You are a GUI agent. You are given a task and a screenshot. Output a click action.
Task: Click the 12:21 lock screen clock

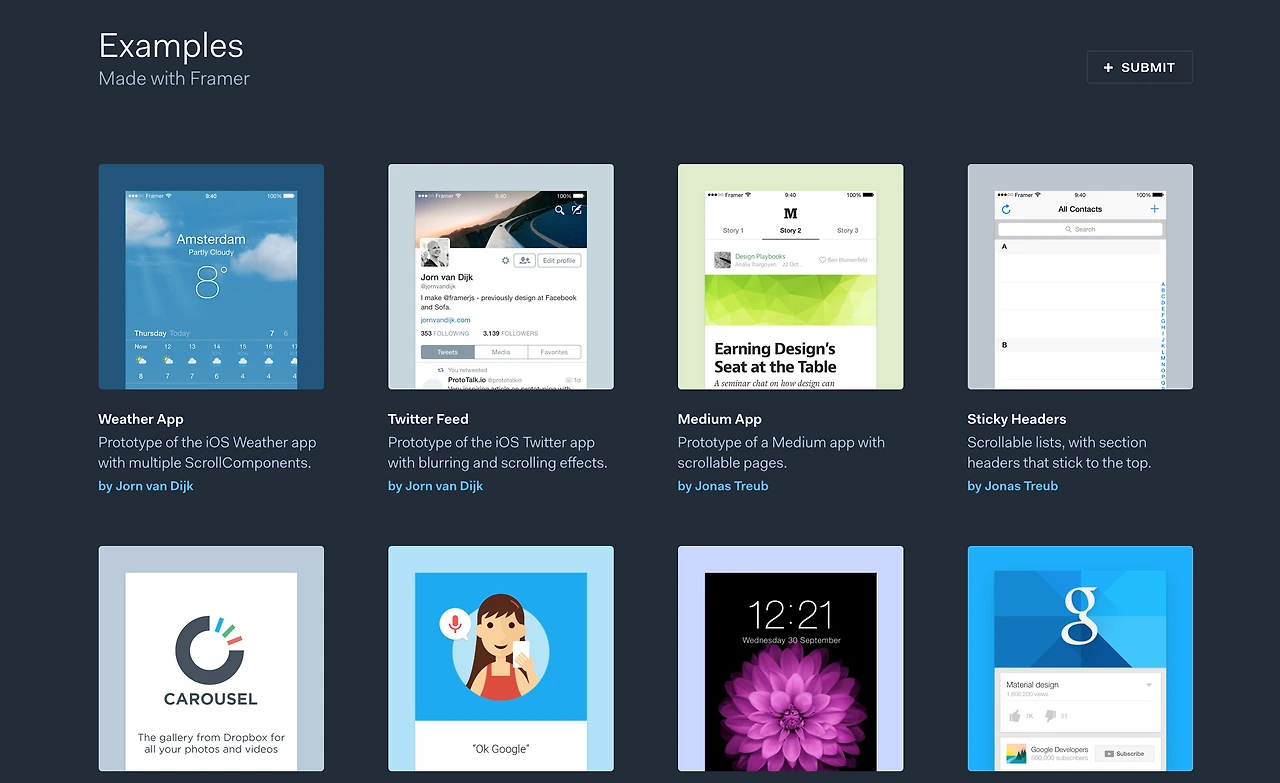tap(790, 613)
